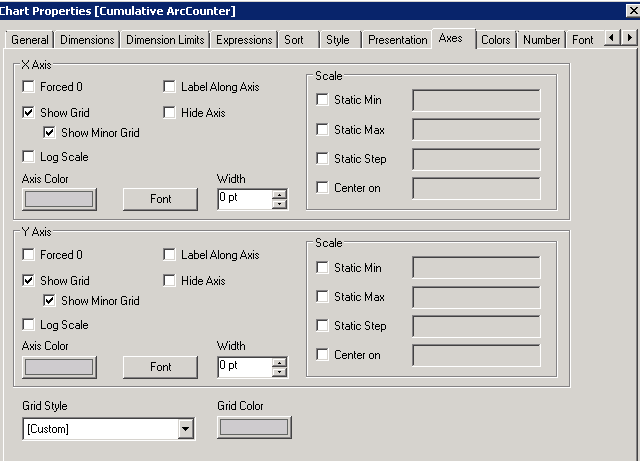This screenshot has height=461, width=640.
Task: Open the Presentation tab
Action: (x=397, y=40)
